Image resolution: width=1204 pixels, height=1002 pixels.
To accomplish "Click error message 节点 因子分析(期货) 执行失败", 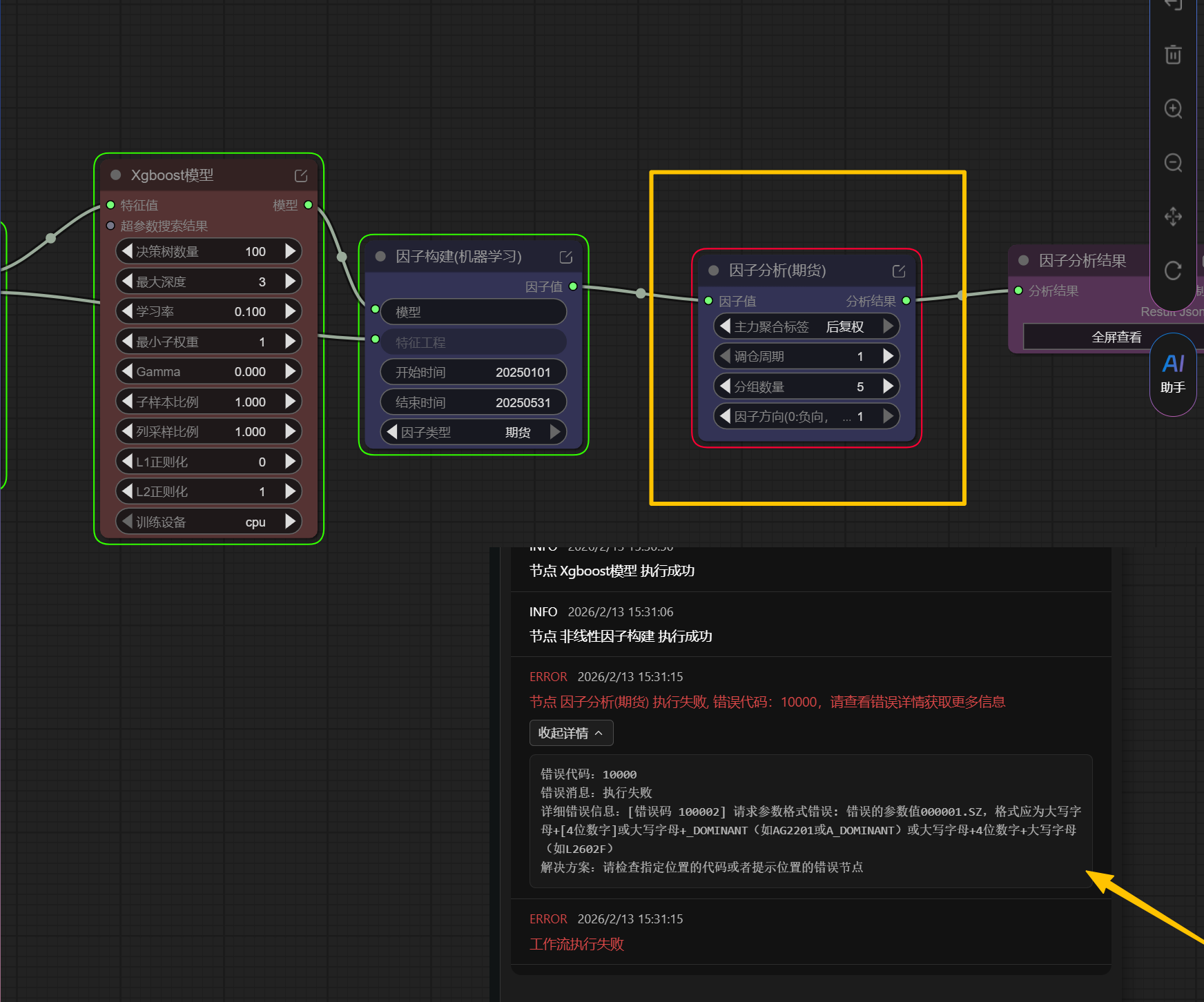I will pos(767,702).
